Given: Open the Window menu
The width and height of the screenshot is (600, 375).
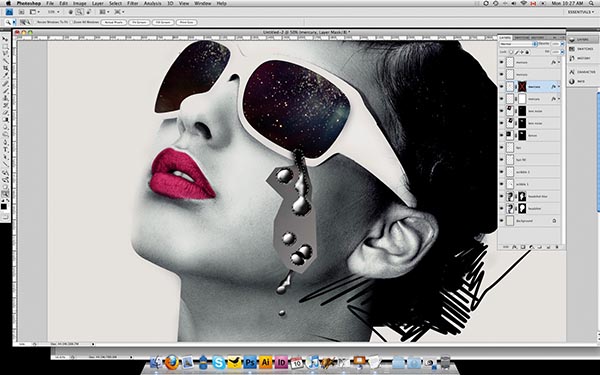Looking at the screenshot, I should click(203, 3).
